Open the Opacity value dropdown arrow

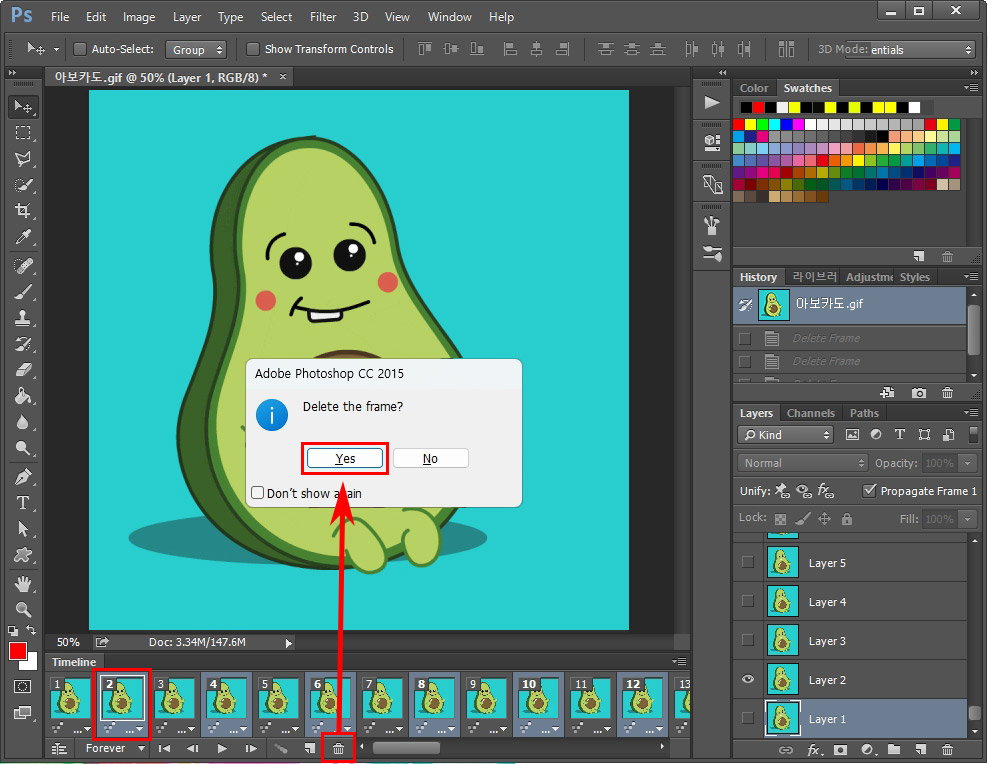968,463
